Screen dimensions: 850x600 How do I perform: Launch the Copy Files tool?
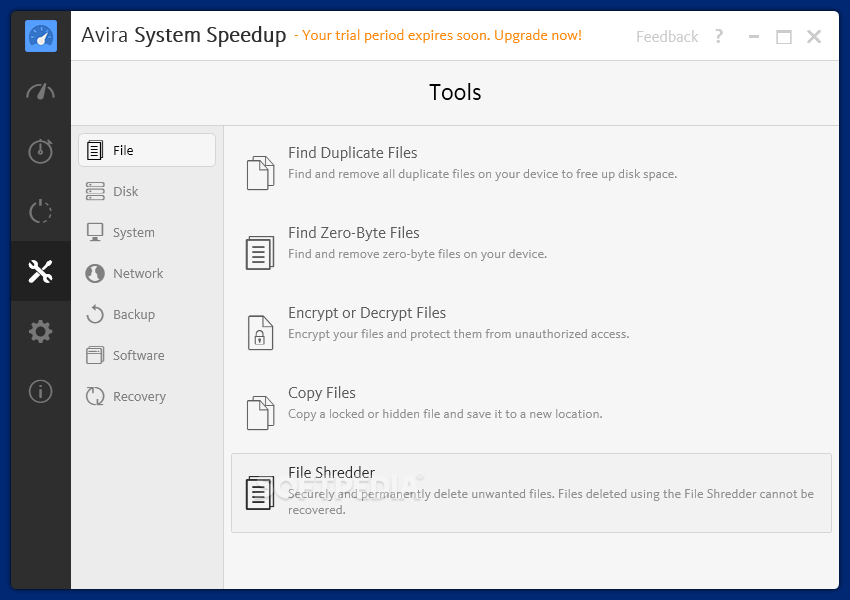tap(321, 392)
